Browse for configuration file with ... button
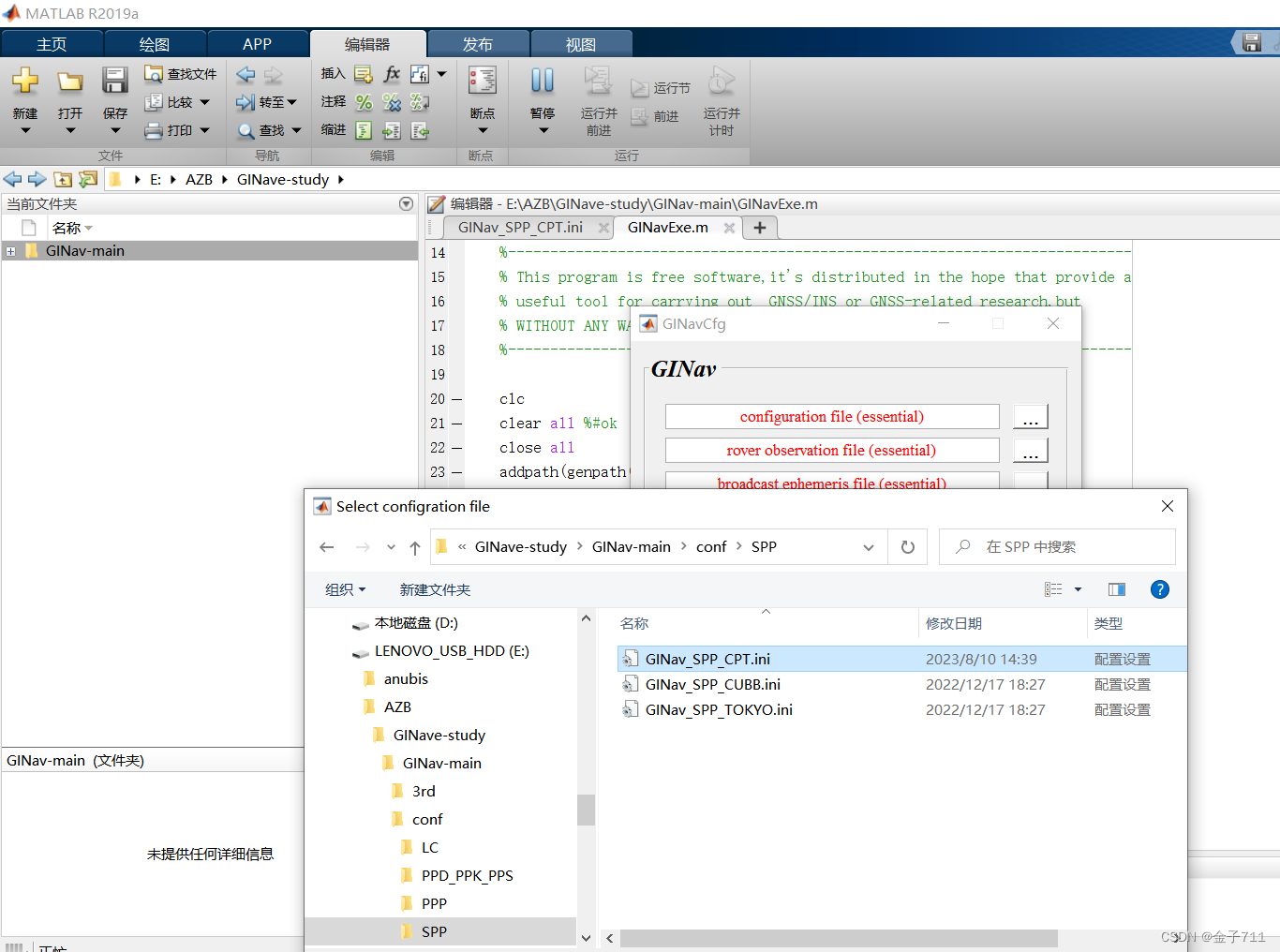Screen dimensions: 1280x952 tap(1031, 417)
